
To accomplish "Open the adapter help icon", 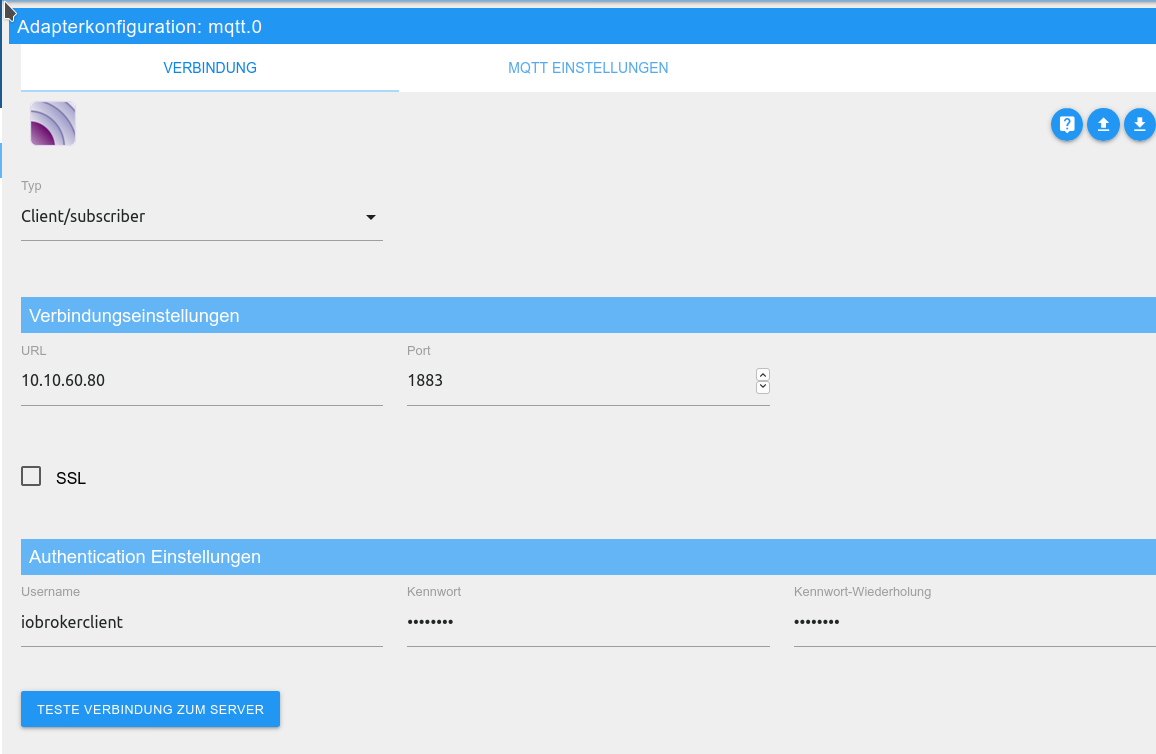I will (x=1066, y=125).
